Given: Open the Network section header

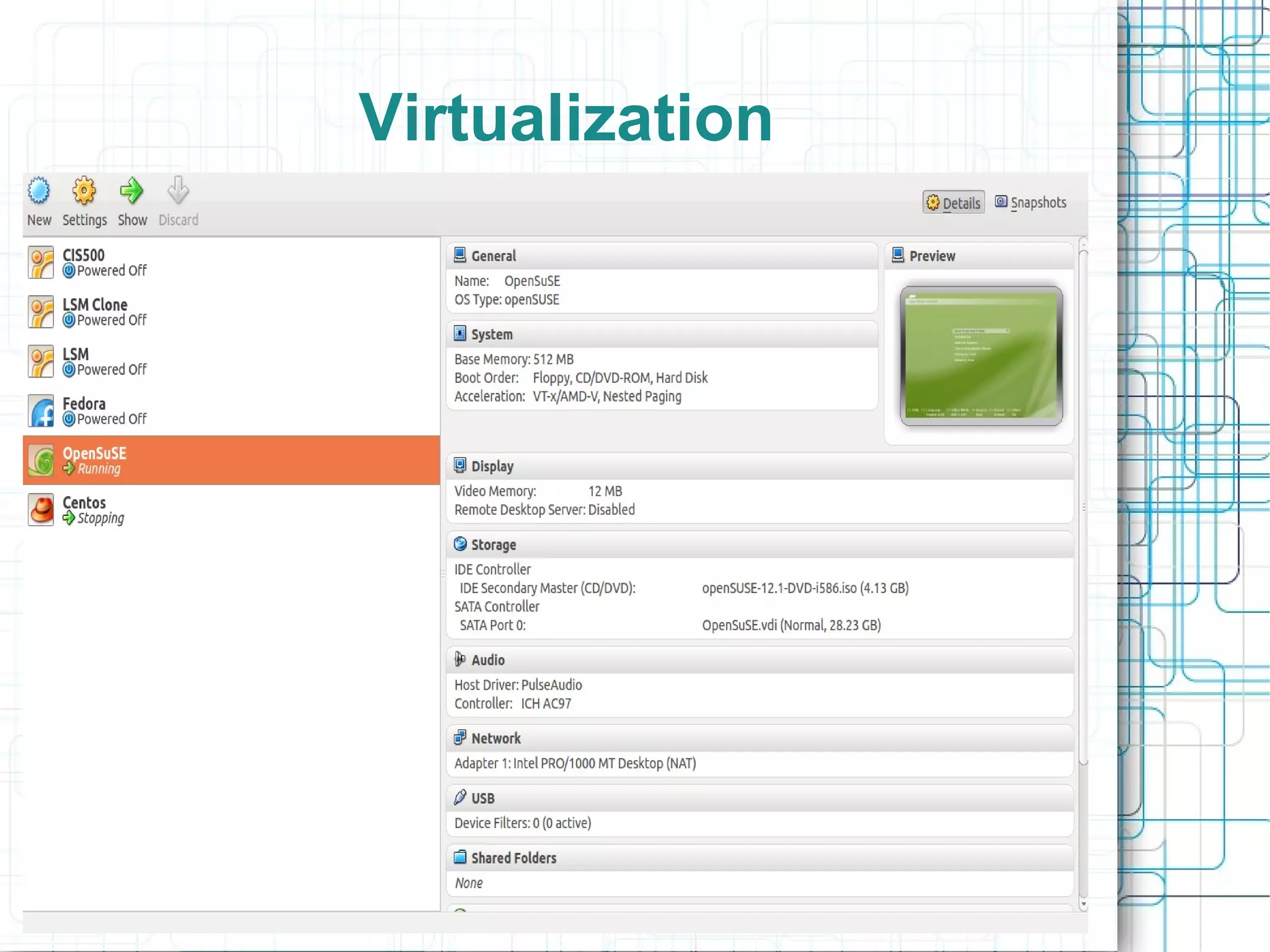Looking at the screenshot, I should point(760,738).
